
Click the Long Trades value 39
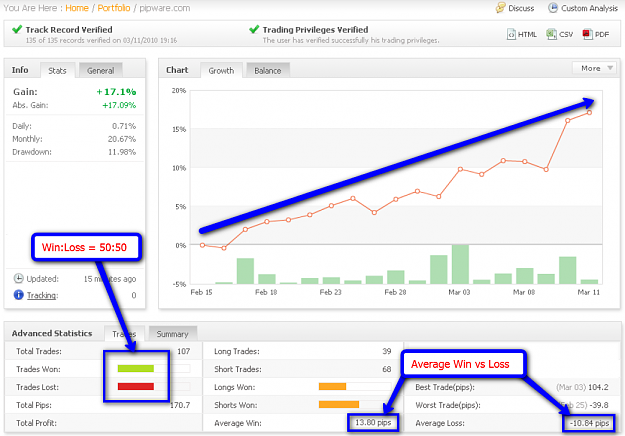(387, 351)
